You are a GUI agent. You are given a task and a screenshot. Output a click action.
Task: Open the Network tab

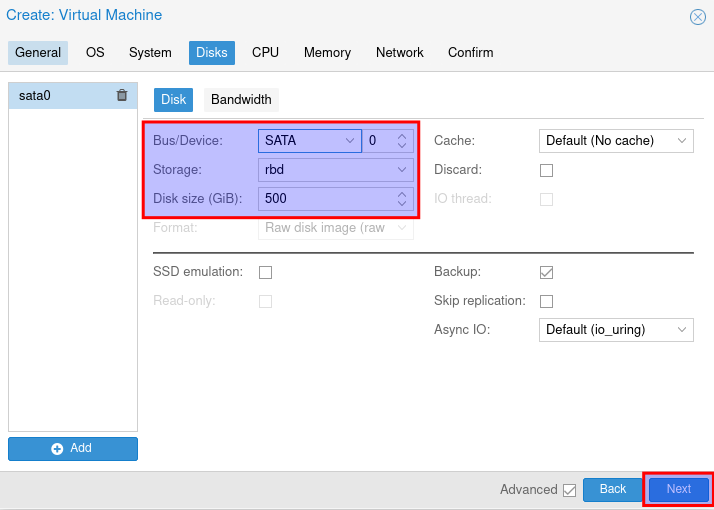point(399,52)
